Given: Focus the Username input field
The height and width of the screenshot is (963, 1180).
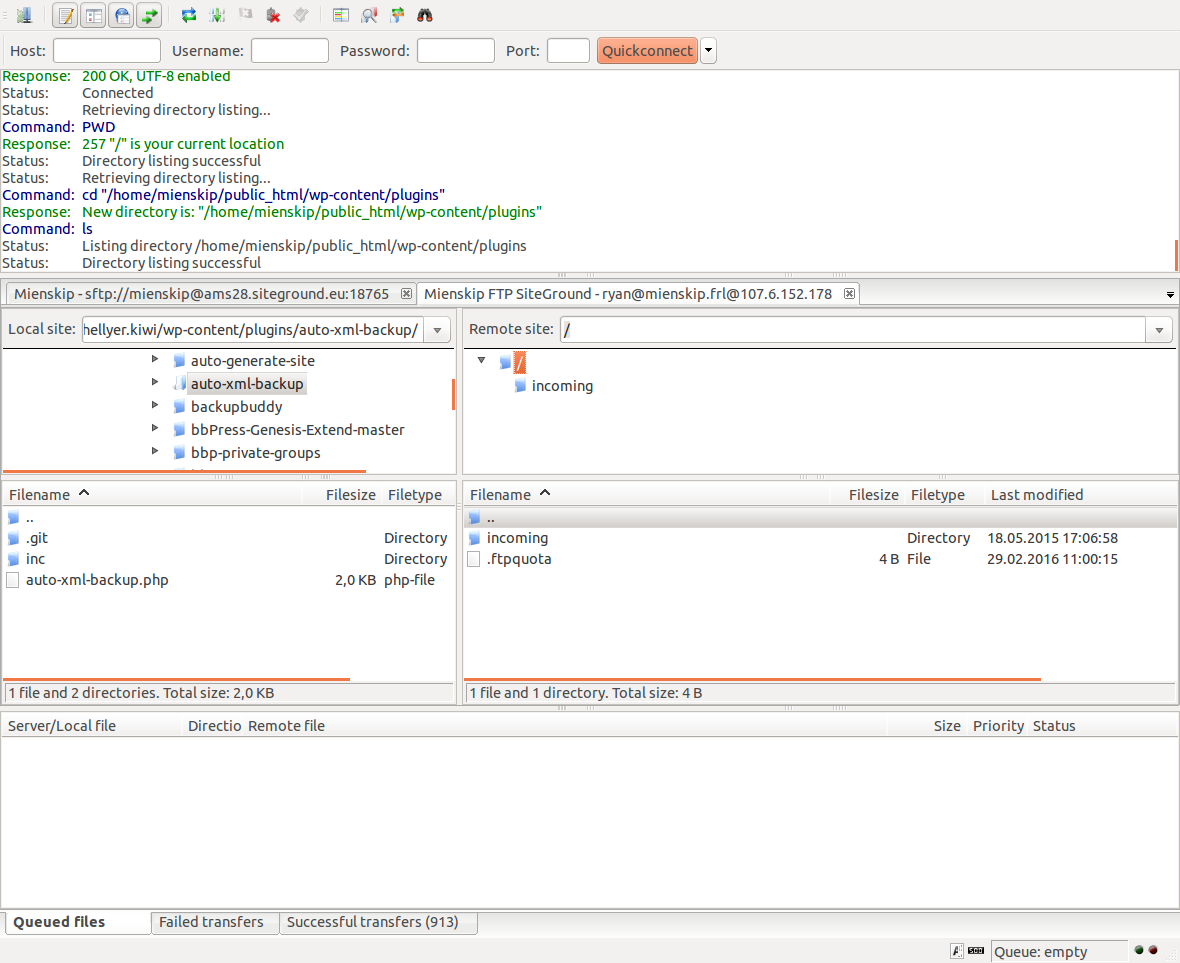Looking at the screenshot, I should tap(290, 50).
